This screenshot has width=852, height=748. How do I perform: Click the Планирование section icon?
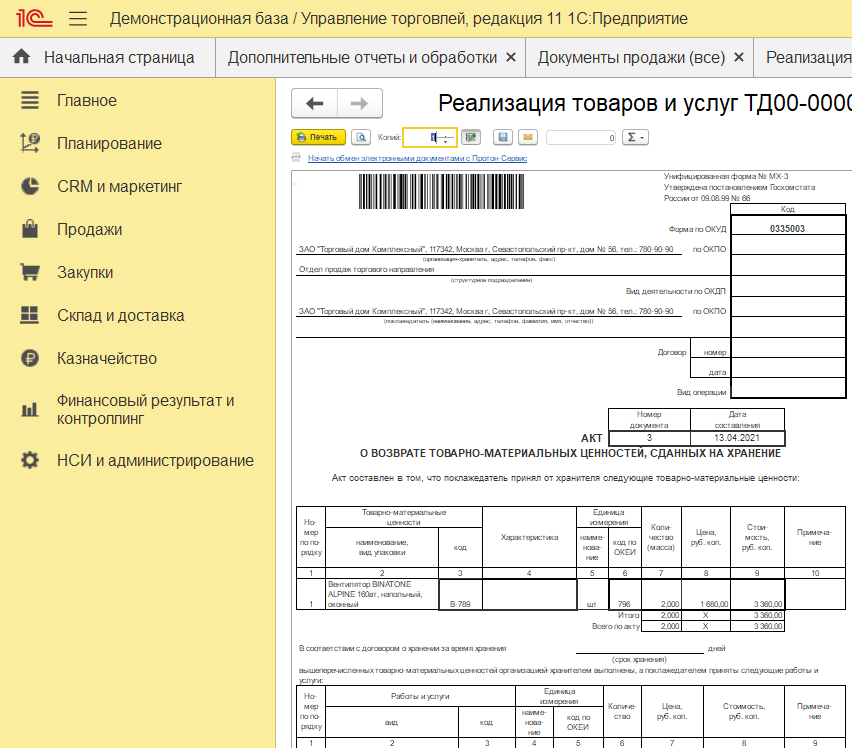point(30,143)
